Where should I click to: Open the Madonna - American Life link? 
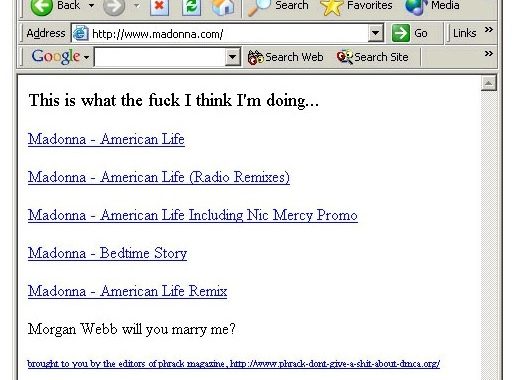[106, 139]
